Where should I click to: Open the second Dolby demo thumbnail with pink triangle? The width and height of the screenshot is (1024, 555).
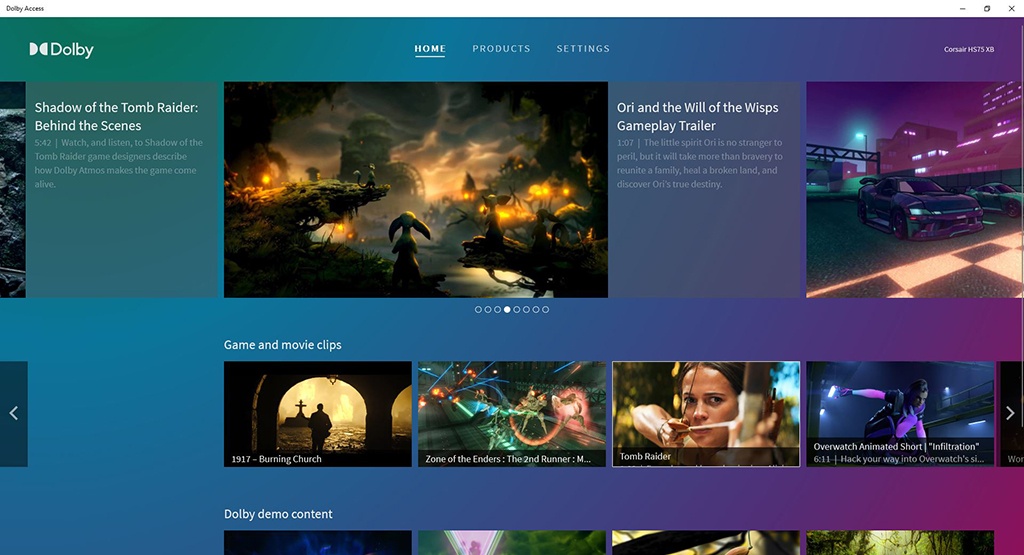[x=512, y=543]
